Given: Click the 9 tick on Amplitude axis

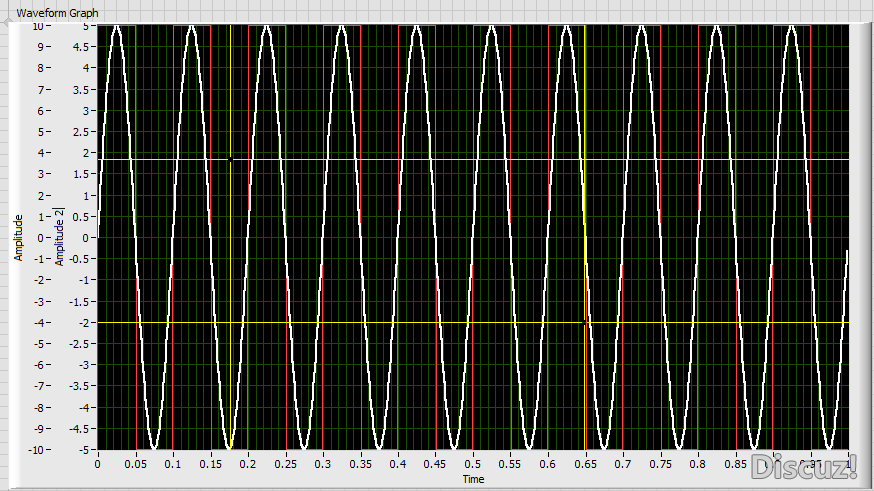Looking at the screenshot, I should tap(41, 47).
